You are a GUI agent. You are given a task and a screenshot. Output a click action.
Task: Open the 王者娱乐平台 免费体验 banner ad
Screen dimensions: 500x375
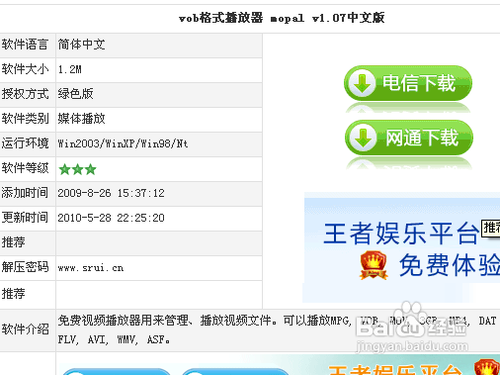tap(402, 248)
